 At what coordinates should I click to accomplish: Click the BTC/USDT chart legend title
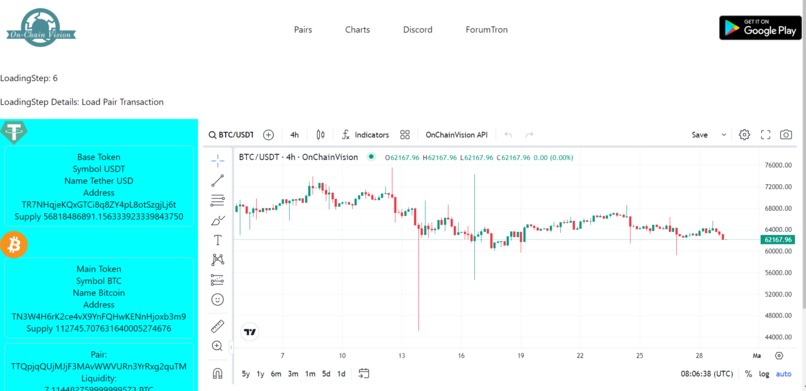(298, 157)
